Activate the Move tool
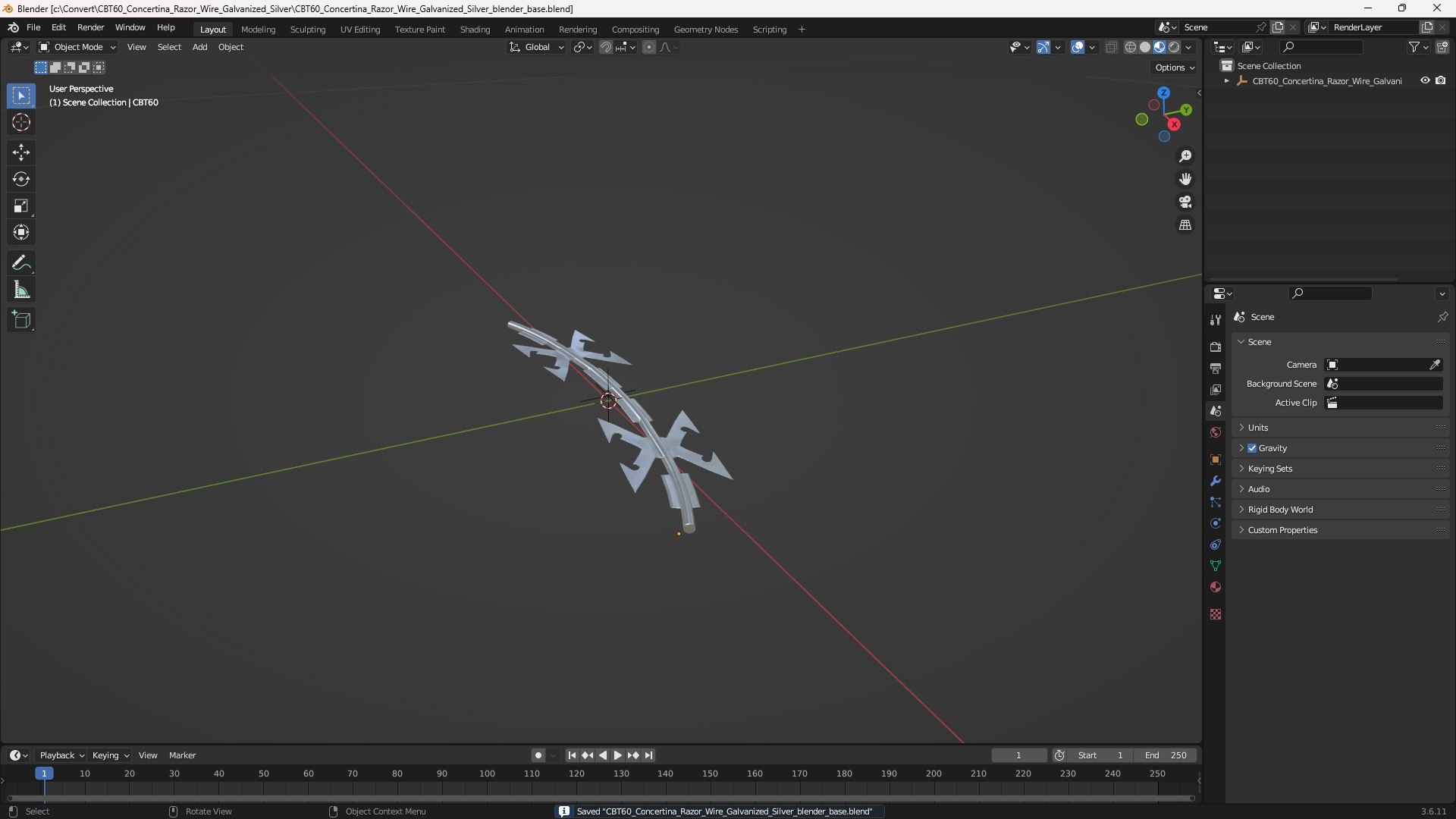Image resolution: width=1456 pixels, height=819 pixels. pyautogui.click(x=21, y=152)
